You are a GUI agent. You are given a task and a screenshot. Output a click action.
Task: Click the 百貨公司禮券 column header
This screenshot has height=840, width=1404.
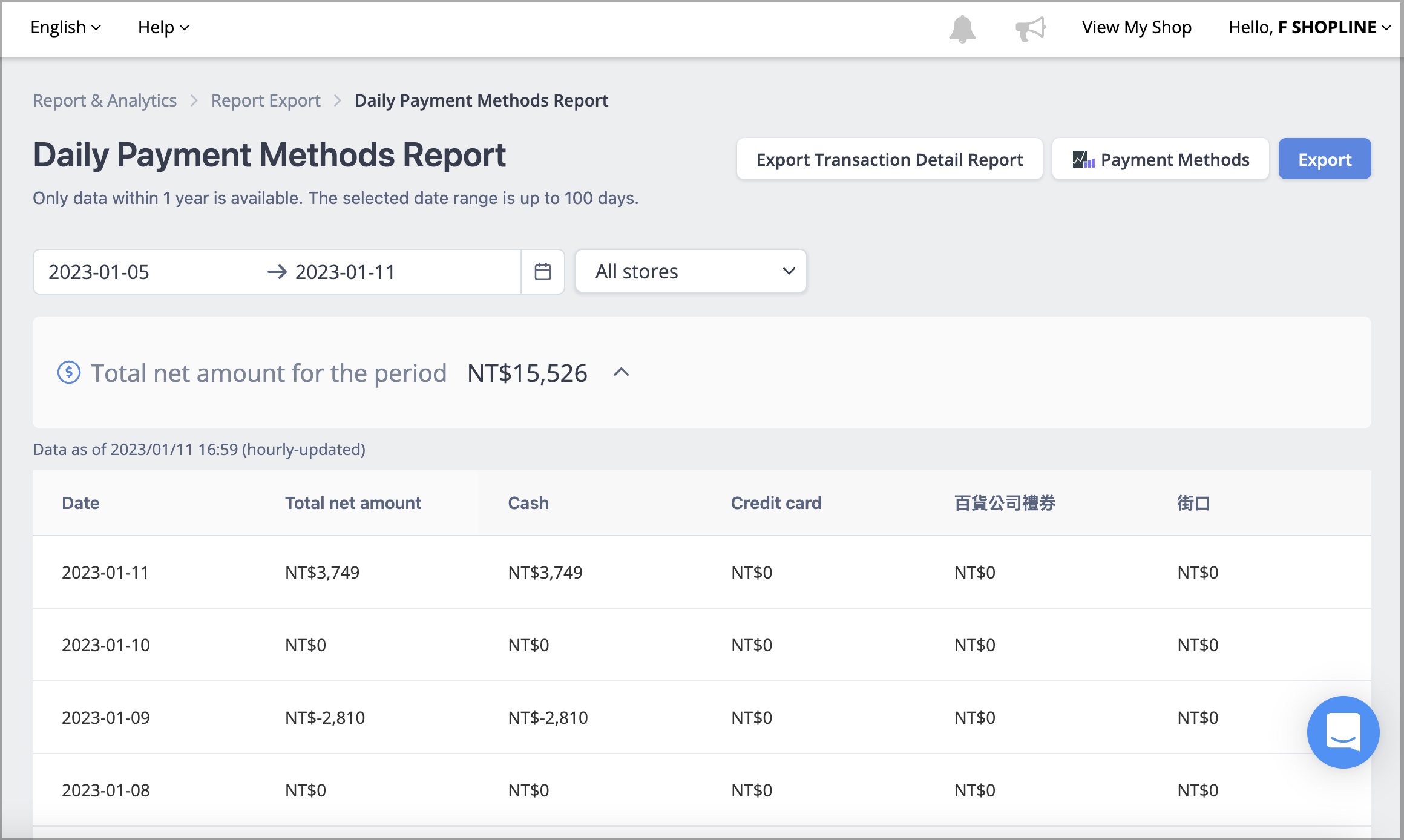tap(1005, 503)
